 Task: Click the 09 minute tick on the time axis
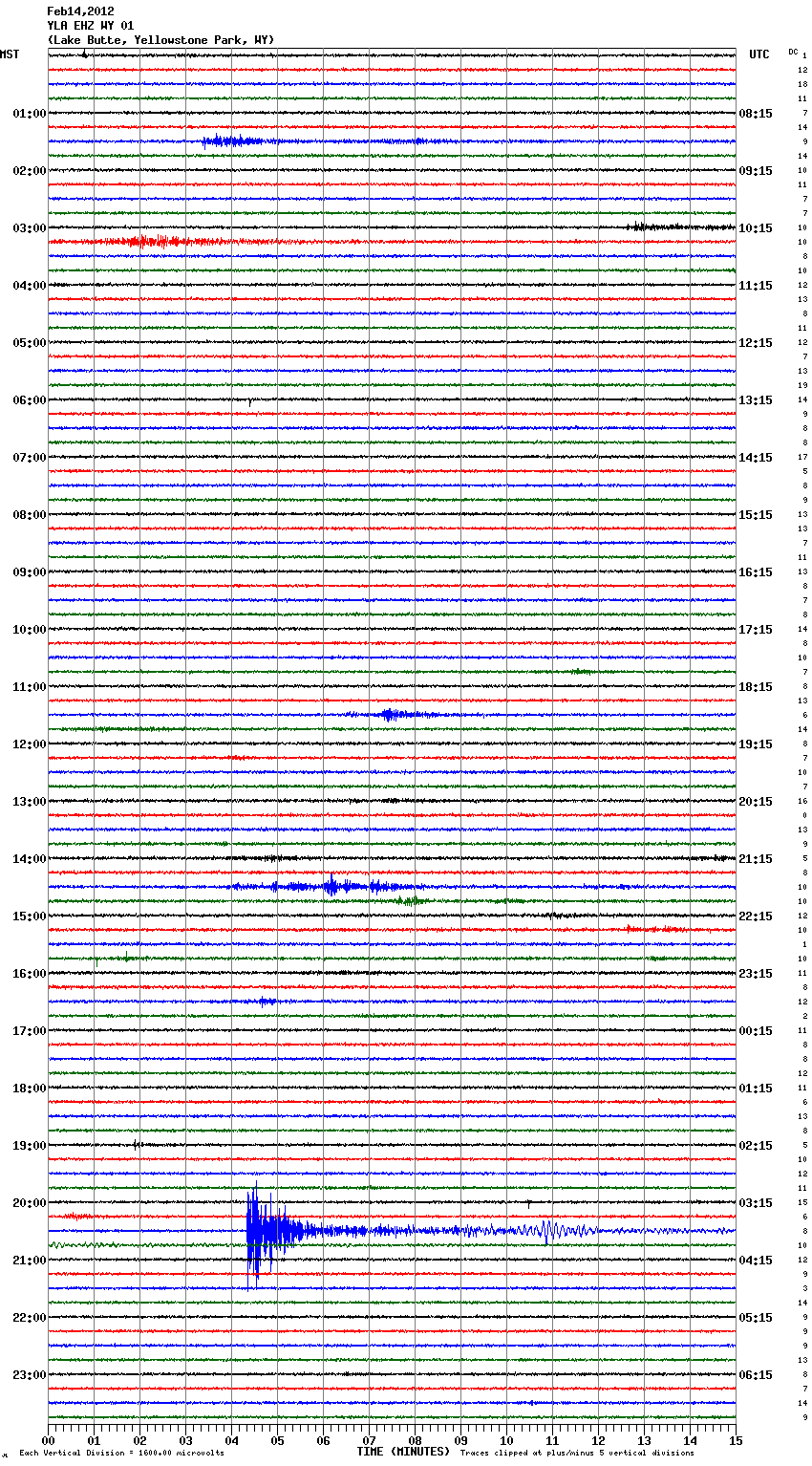[x=460, y=1440]
